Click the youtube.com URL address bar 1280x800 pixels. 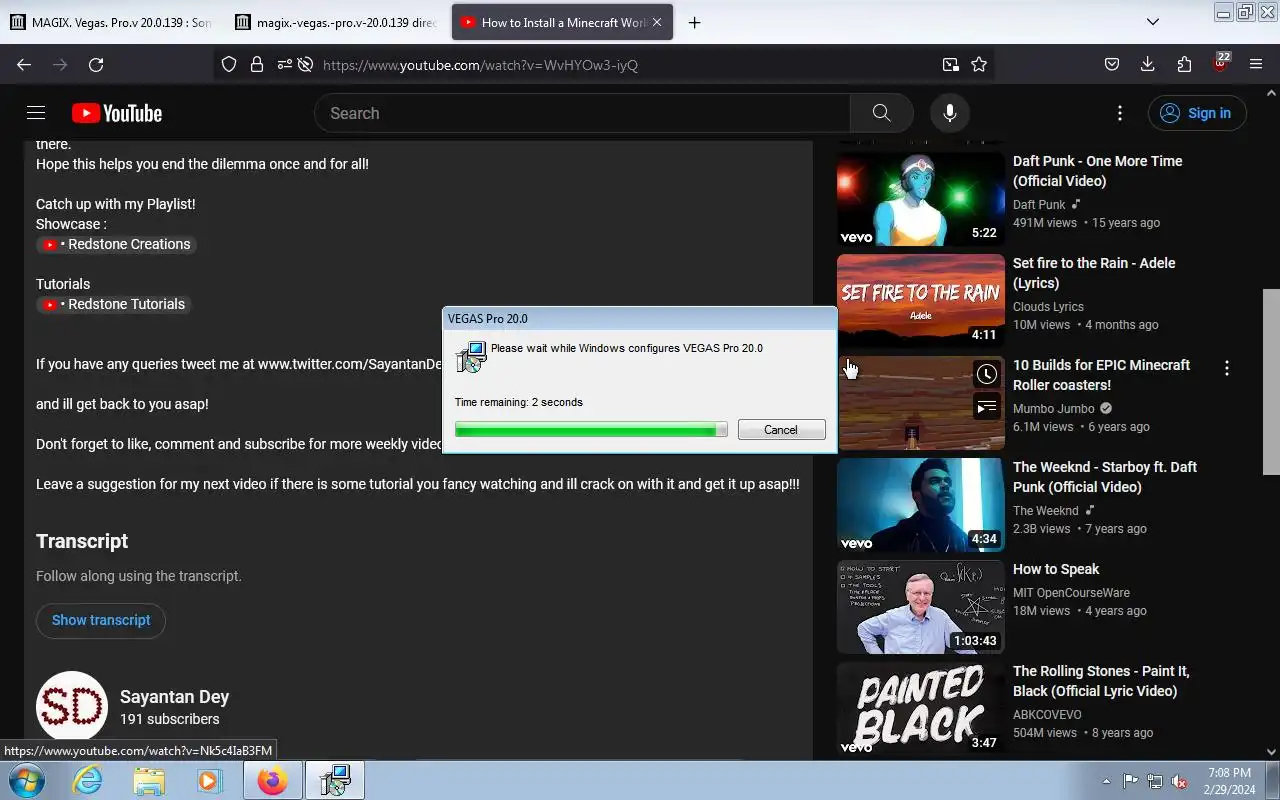[625, 65]
